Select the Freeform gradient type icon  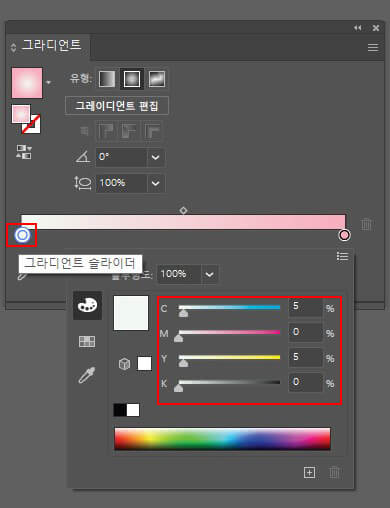(x=157, y=79)
